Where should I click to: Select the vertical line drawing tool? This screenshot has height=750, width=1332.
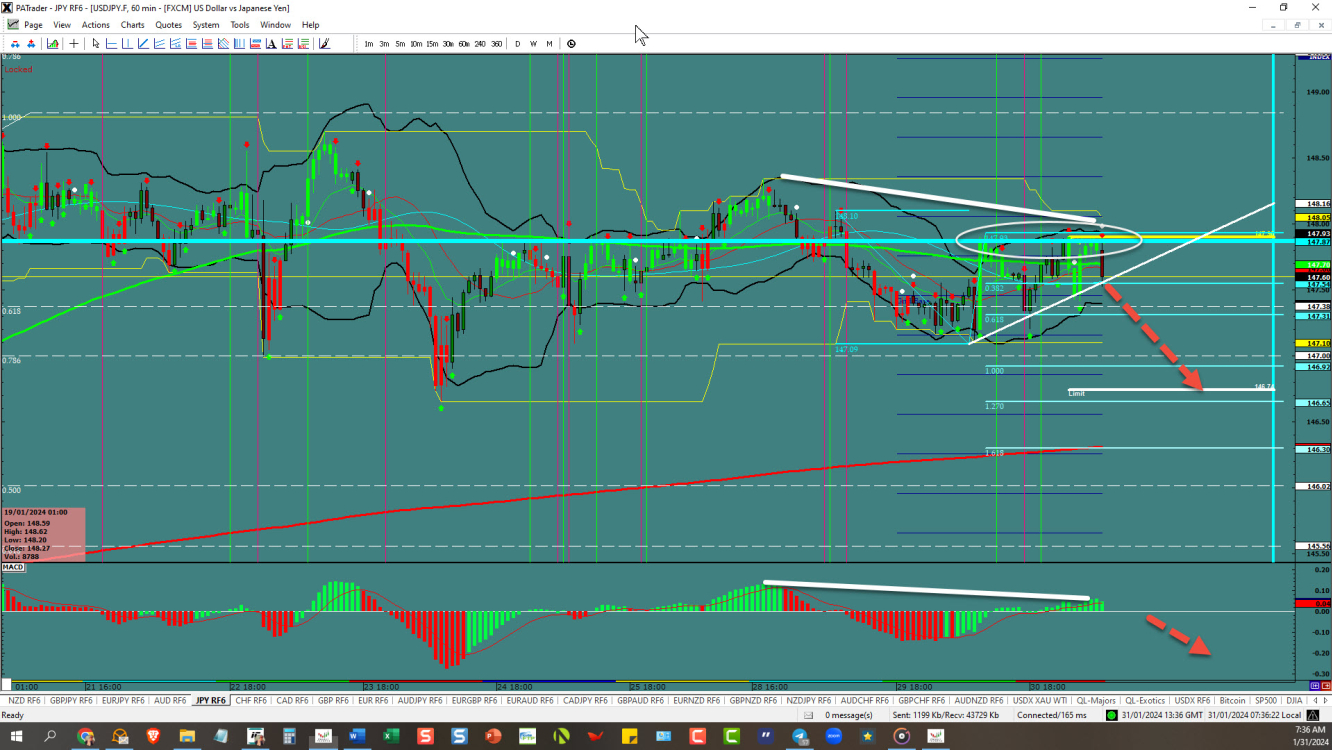click(127, 43)
